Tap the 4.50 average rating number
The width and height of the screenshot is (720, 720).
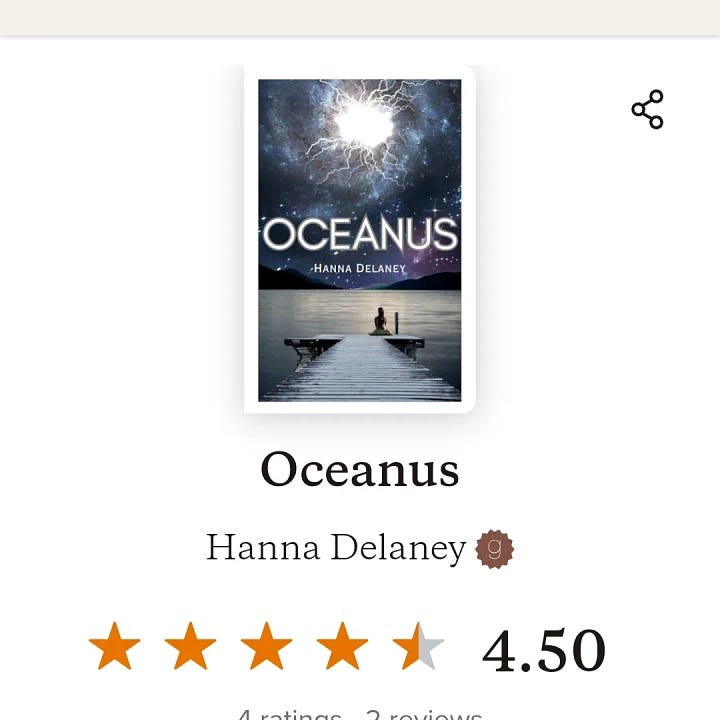click(544, 649)
